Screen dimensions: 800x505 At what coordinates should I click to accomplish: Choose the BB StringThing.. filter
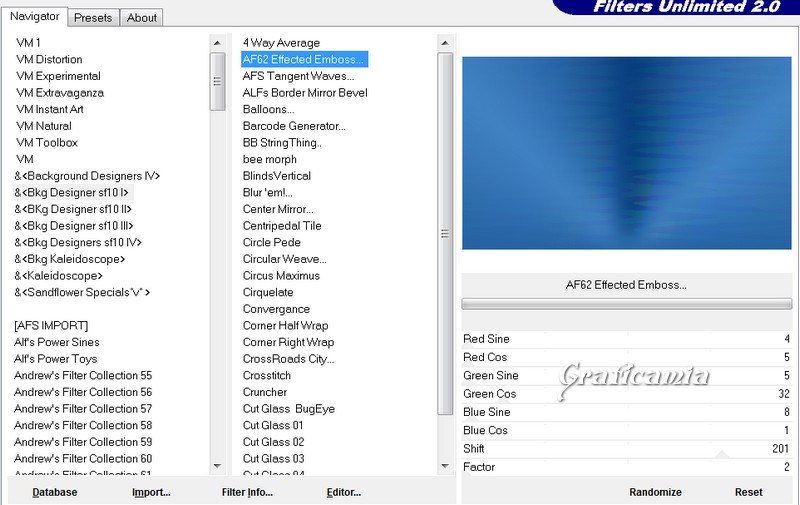tap(282, 143)
